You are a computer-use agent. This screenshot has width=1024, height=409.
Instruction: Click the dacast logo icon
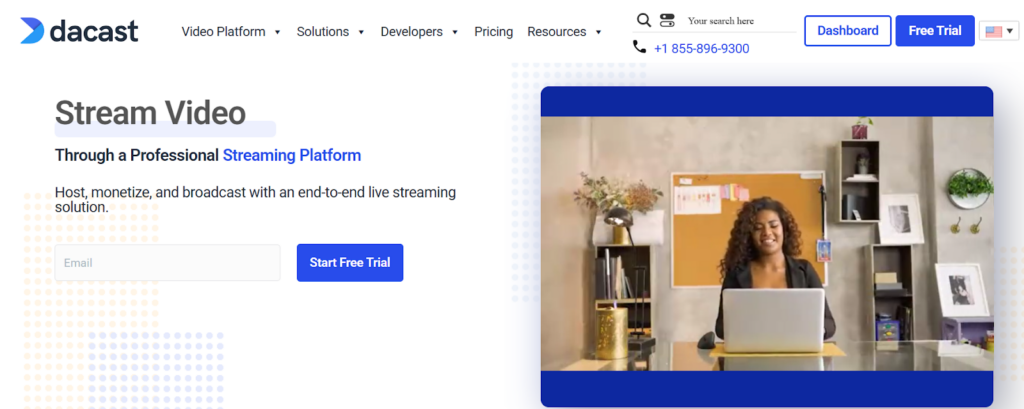click(x=32, y=31)
